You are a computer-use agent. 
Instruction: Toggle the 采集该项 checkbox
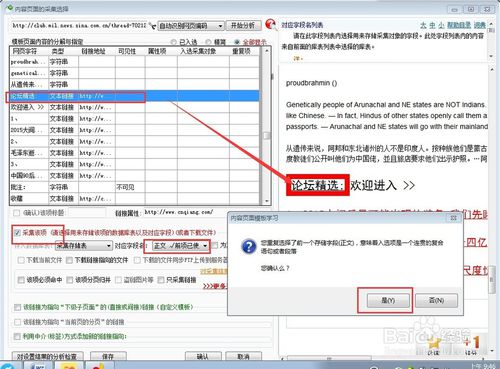[x=17, y=233]
